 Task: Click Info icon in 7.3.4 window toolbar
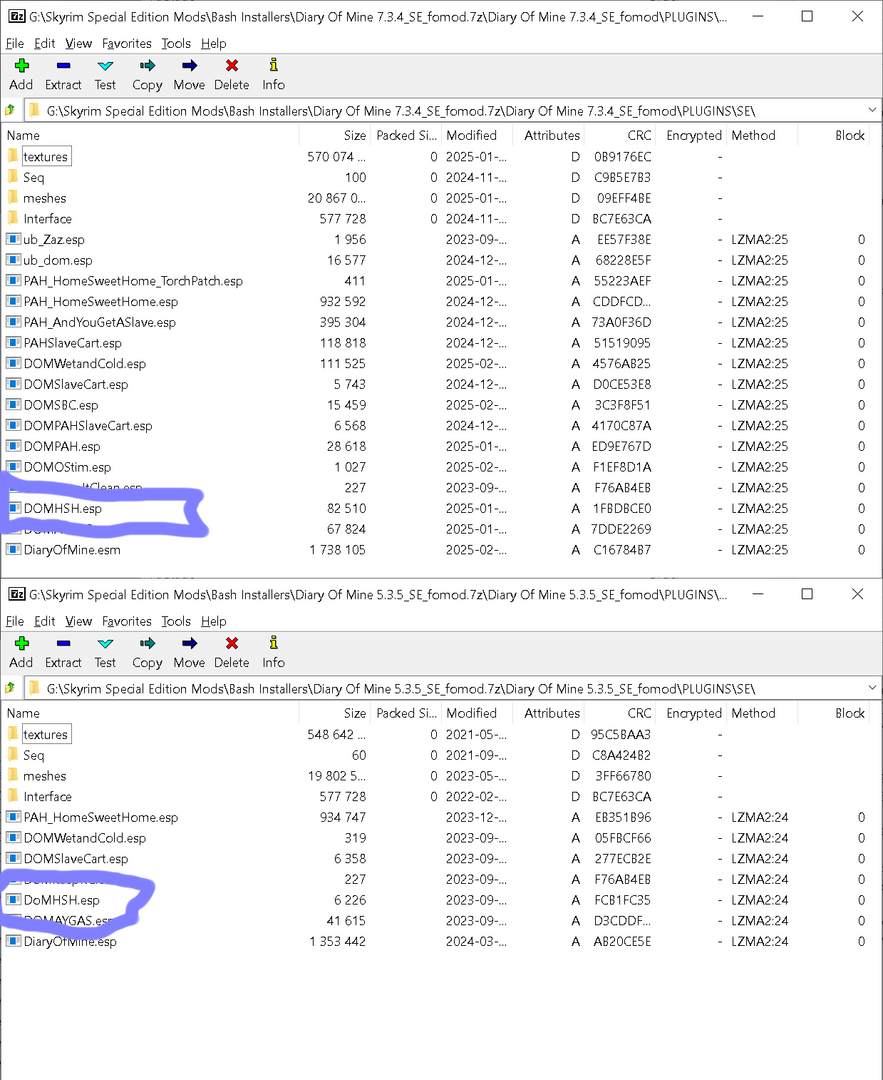273,65
